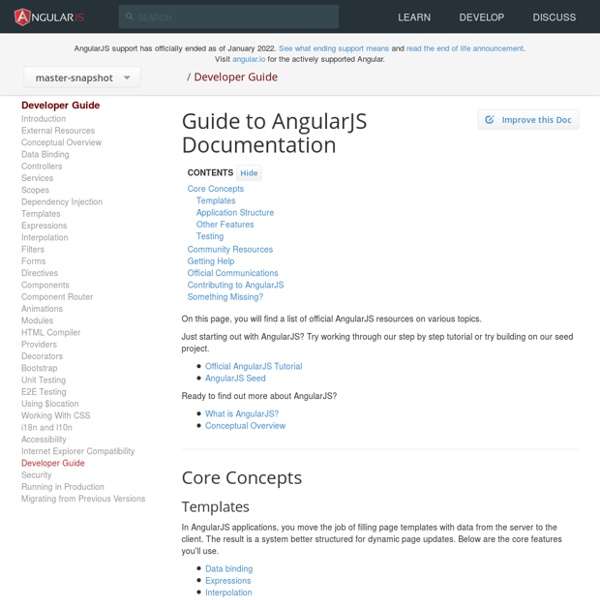Viewport: 600px width, 600px height.
Task: Click the search magnifier icon
Action: tap(129, 16)
